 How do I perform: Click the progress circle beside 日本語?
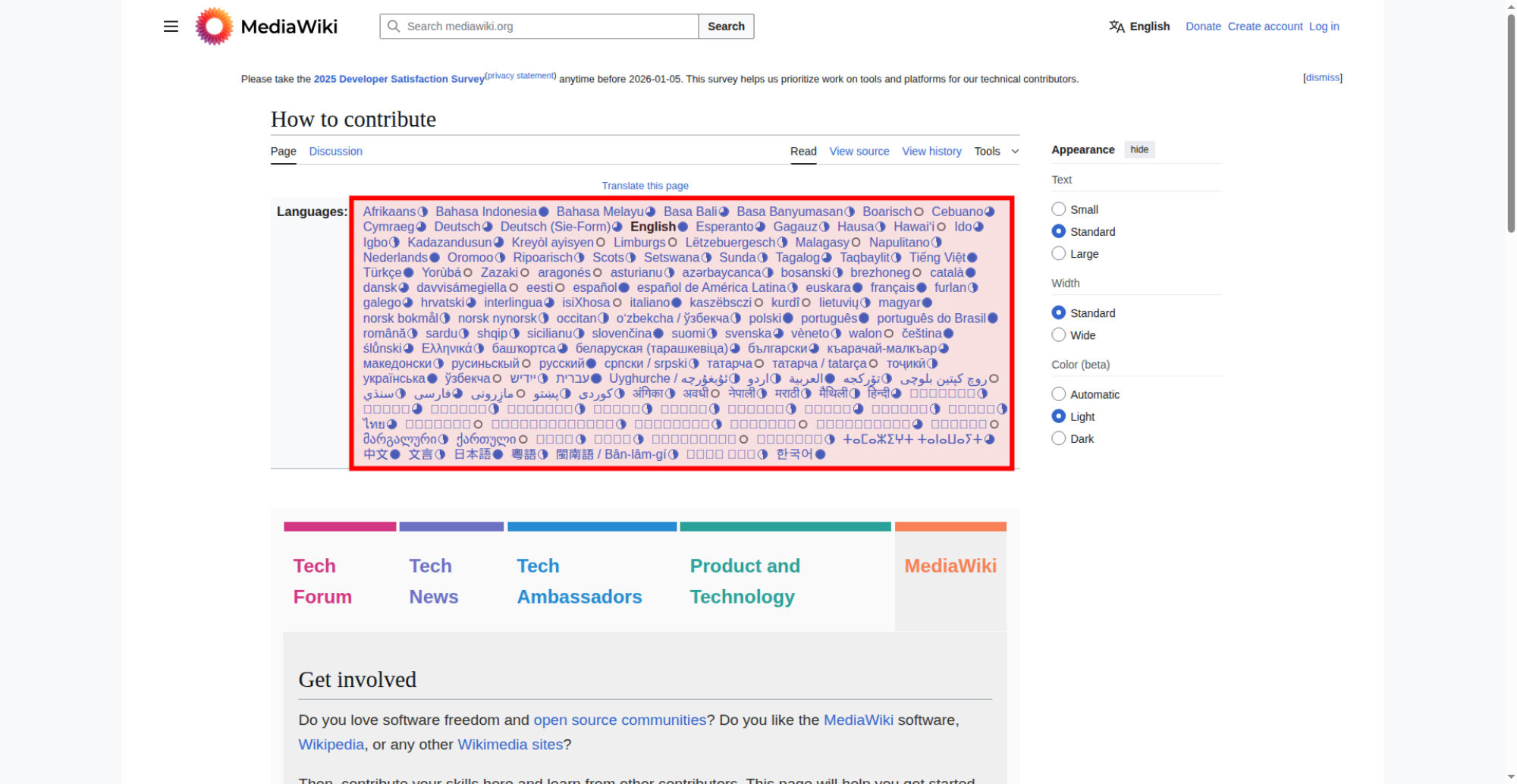(498, 454)
